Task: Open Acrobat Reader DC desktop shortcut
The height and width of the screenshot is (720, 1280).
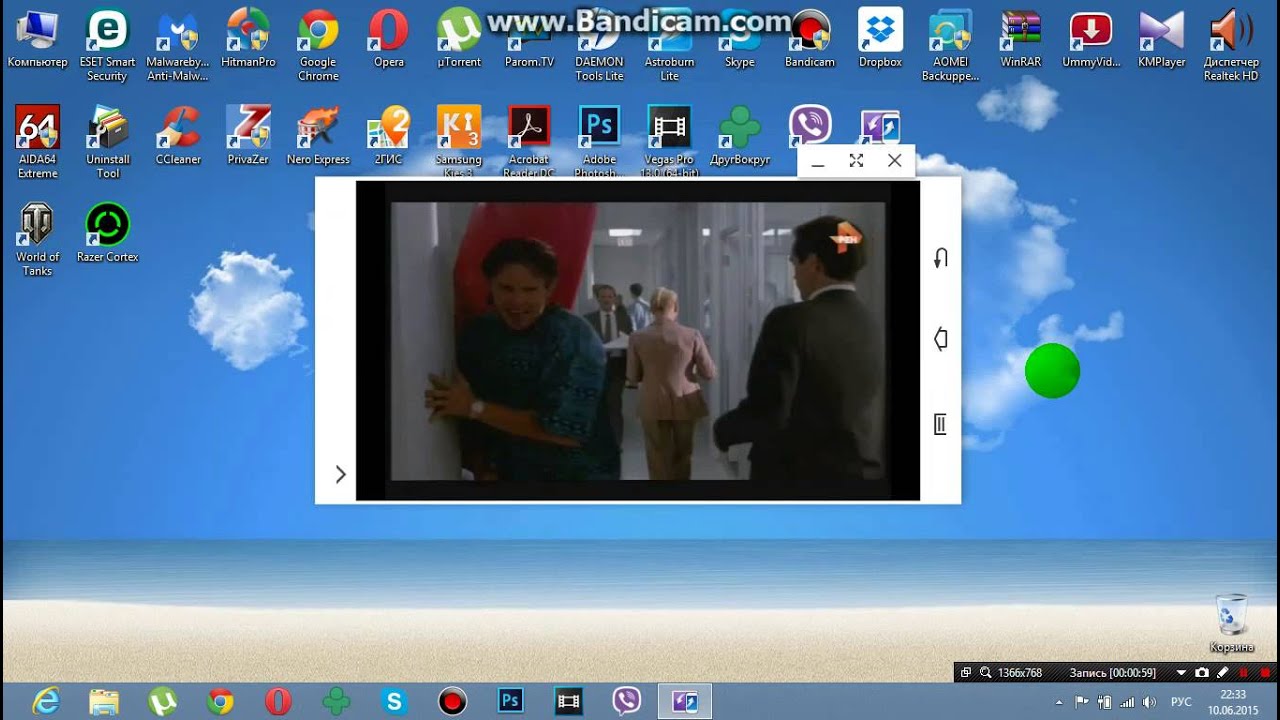Action: [529, 141]
